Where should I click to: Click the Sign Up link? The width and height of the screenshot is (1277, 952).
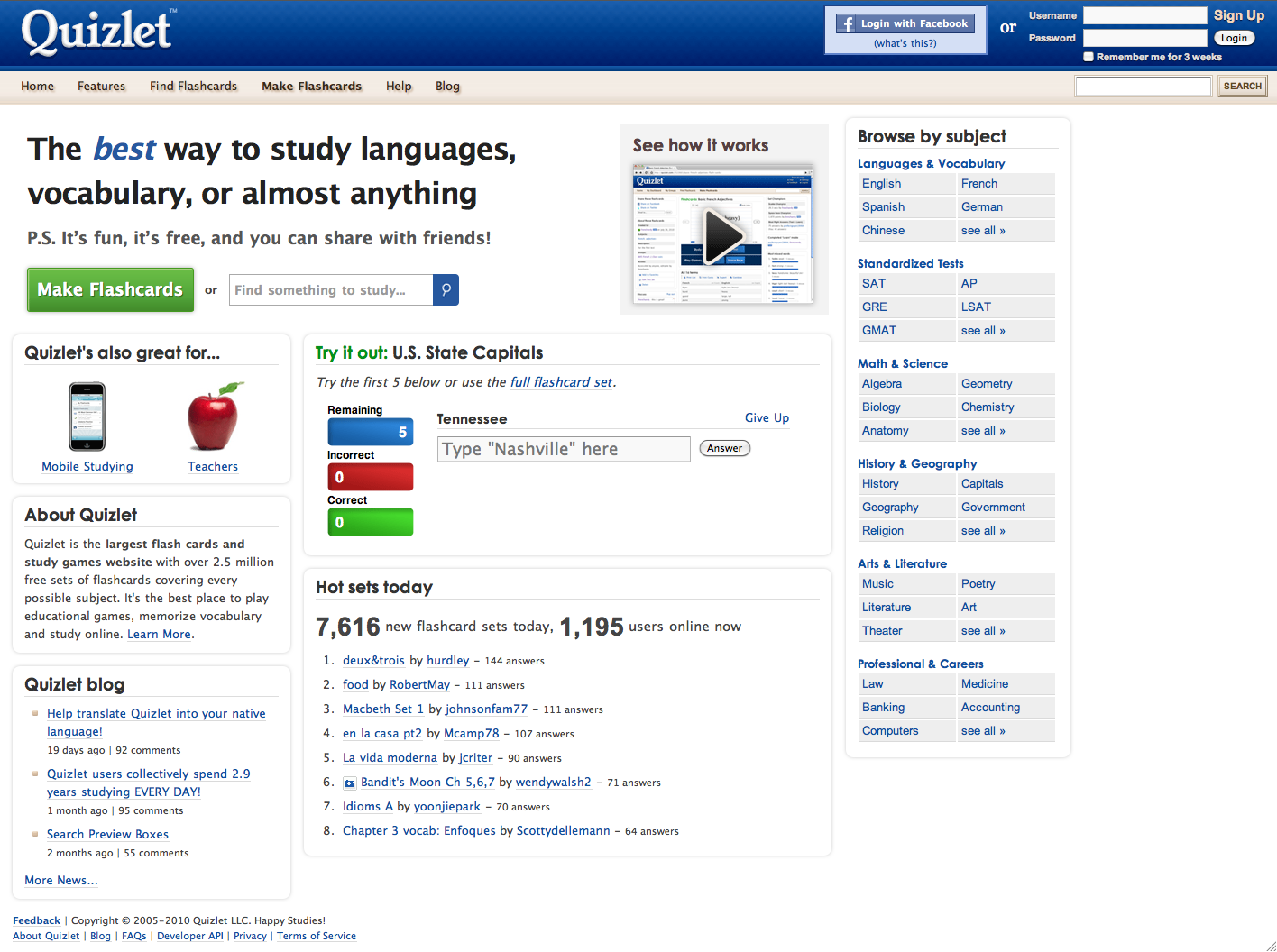click(x=1239, y=15)
